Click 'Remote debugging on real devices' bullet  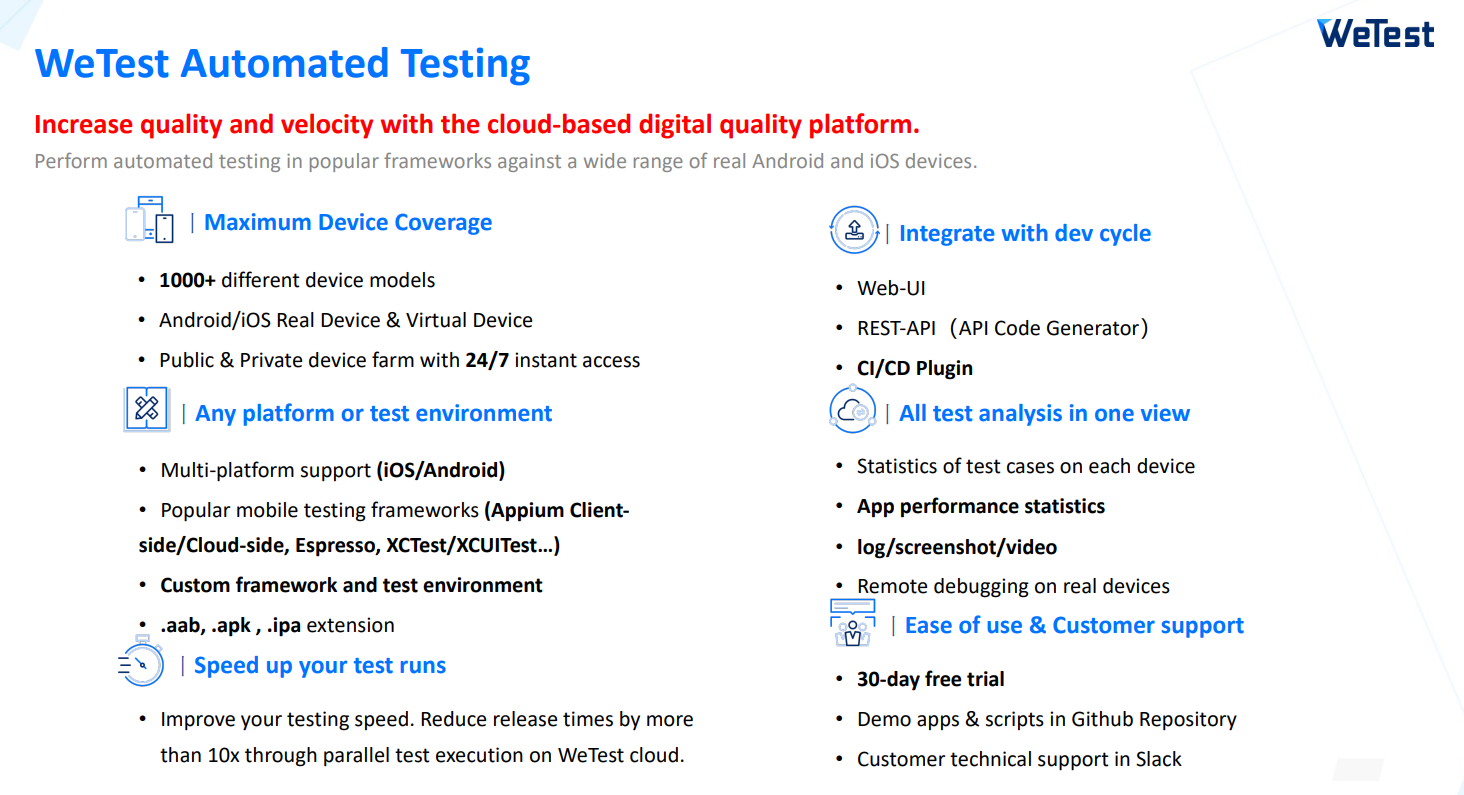(x=1013, y=586)
